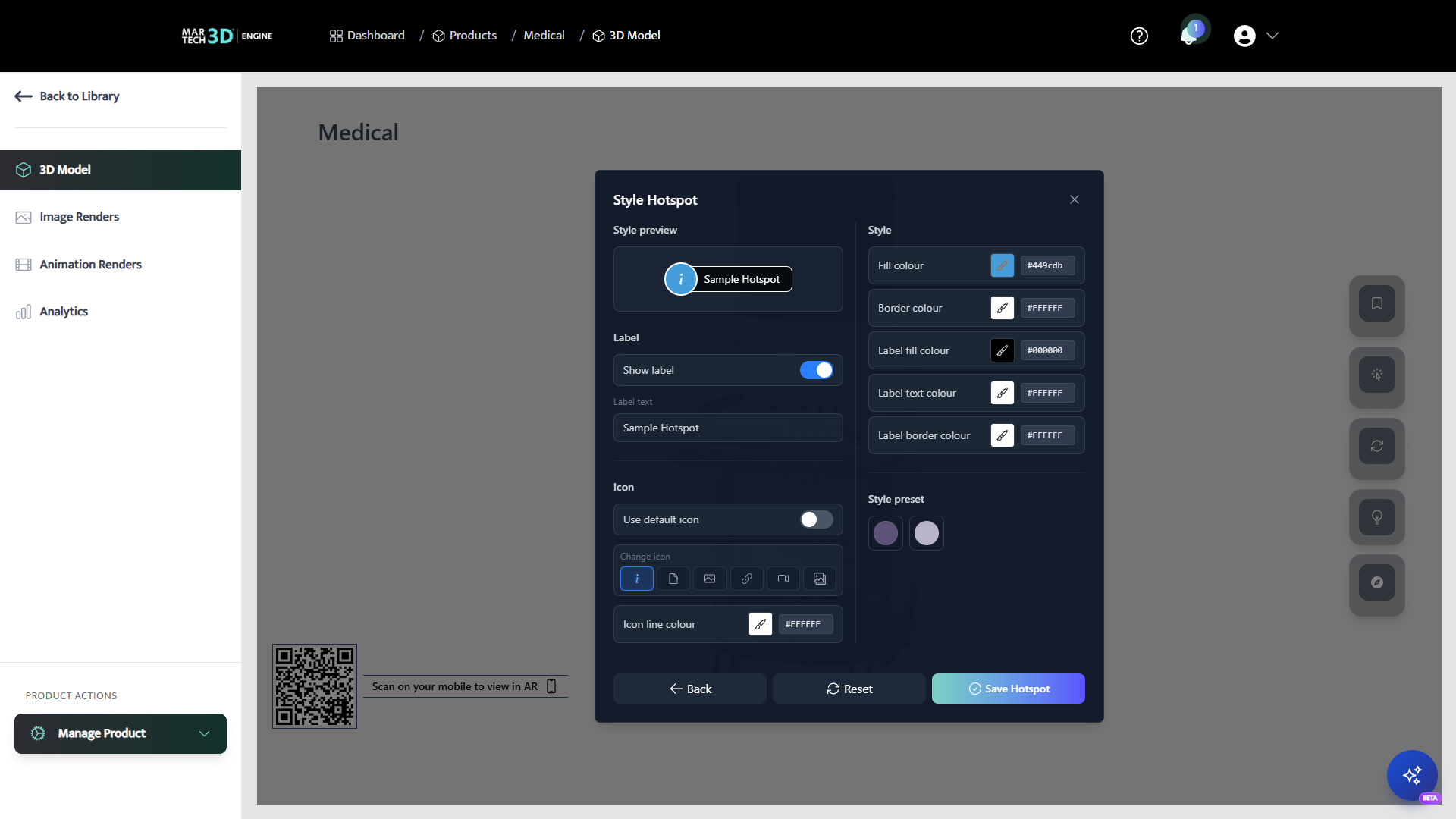Open the user account avatar menu

pyautogui.click(x=1244, y=36)
